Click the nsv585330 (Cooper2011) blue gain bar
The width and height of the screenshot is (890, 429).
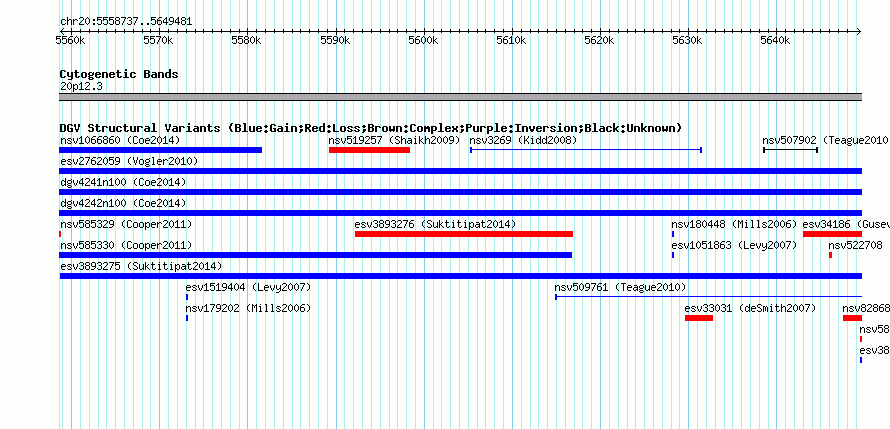[x=316, y=255]
